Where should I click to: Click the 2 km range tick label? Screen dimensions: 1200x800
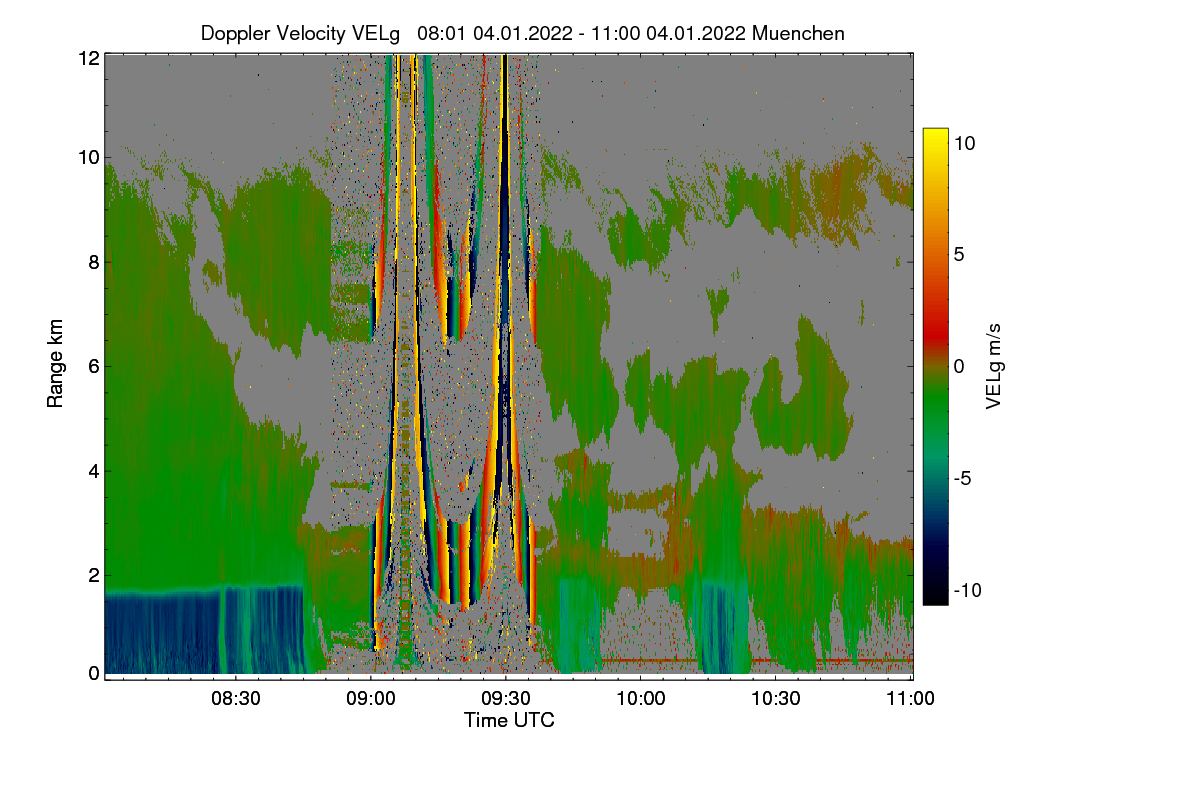(x=93, y=575)
